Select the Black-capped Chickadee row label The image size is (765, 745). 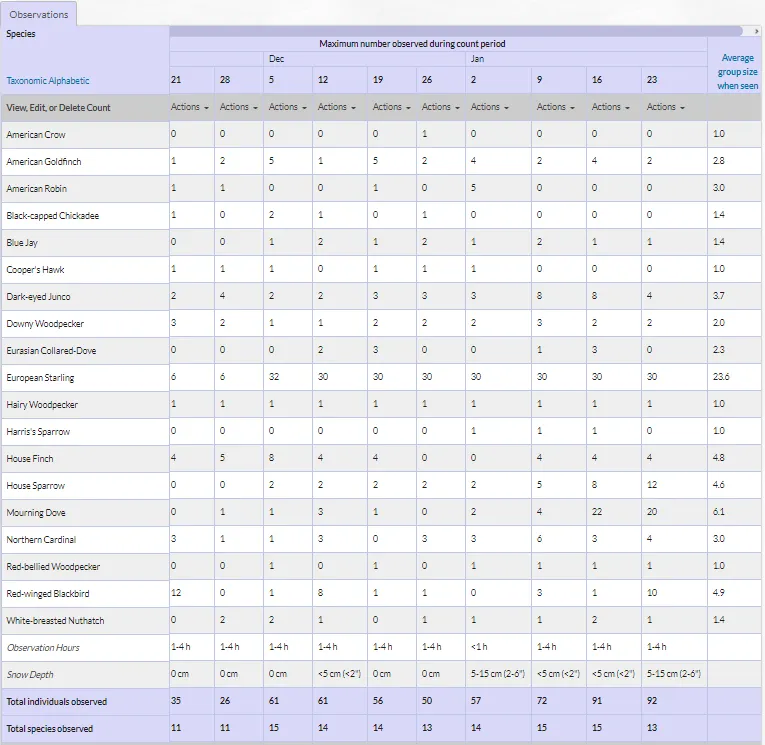pyautogui.click(x=53, y=216)
